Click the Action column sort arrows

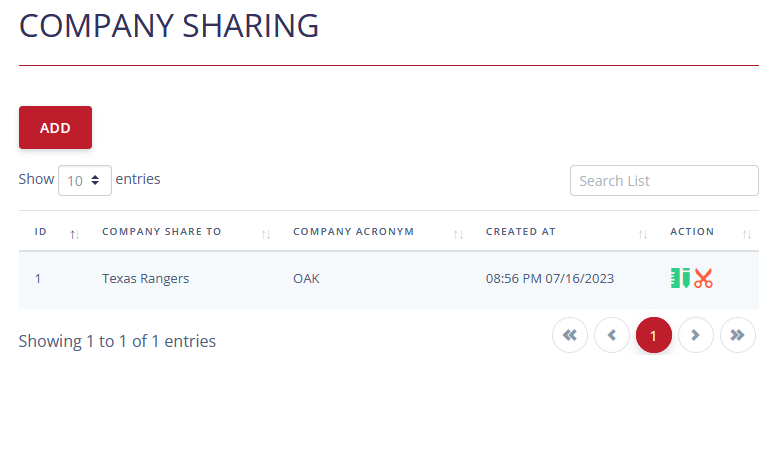tap(746, 234)
